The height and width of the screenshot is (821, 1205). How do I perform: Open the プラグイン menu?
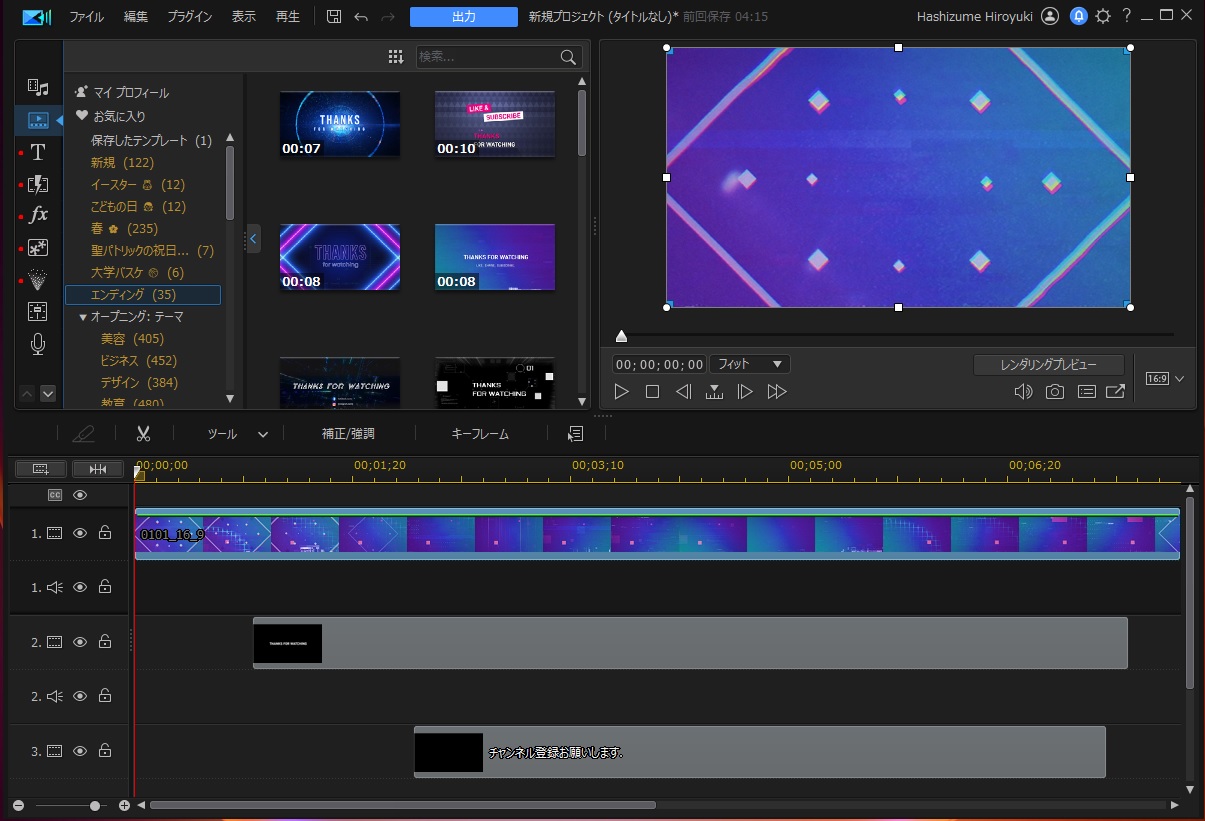click(x=189, y=17)
